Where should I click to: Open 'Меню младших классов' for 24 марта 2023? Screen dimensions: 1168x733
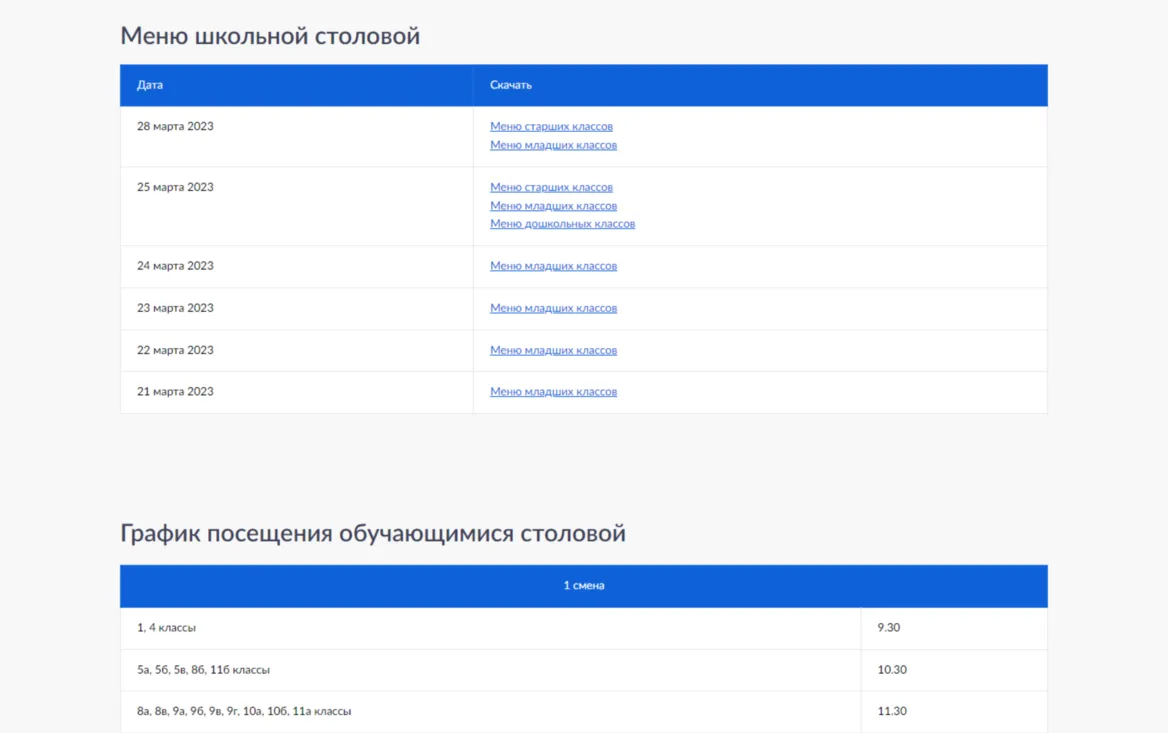click(553, 266)
